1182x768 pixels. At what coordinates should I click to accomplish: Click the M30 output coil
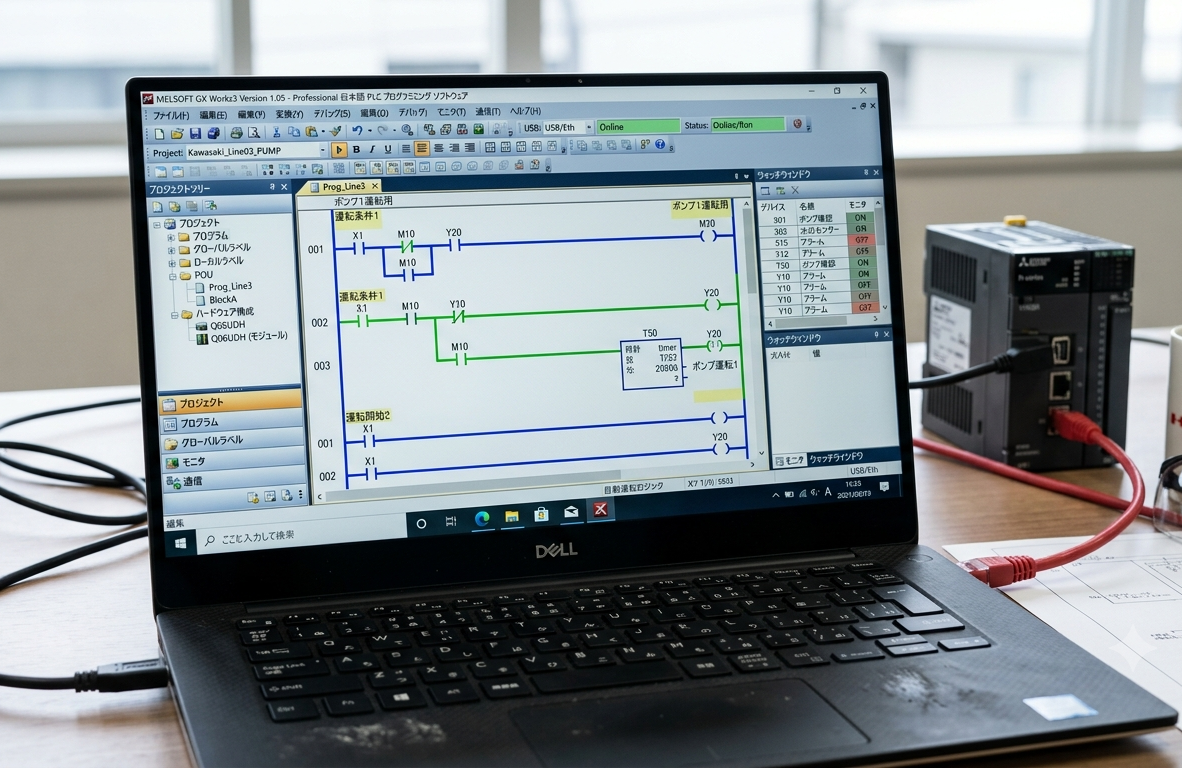point(708,235)
